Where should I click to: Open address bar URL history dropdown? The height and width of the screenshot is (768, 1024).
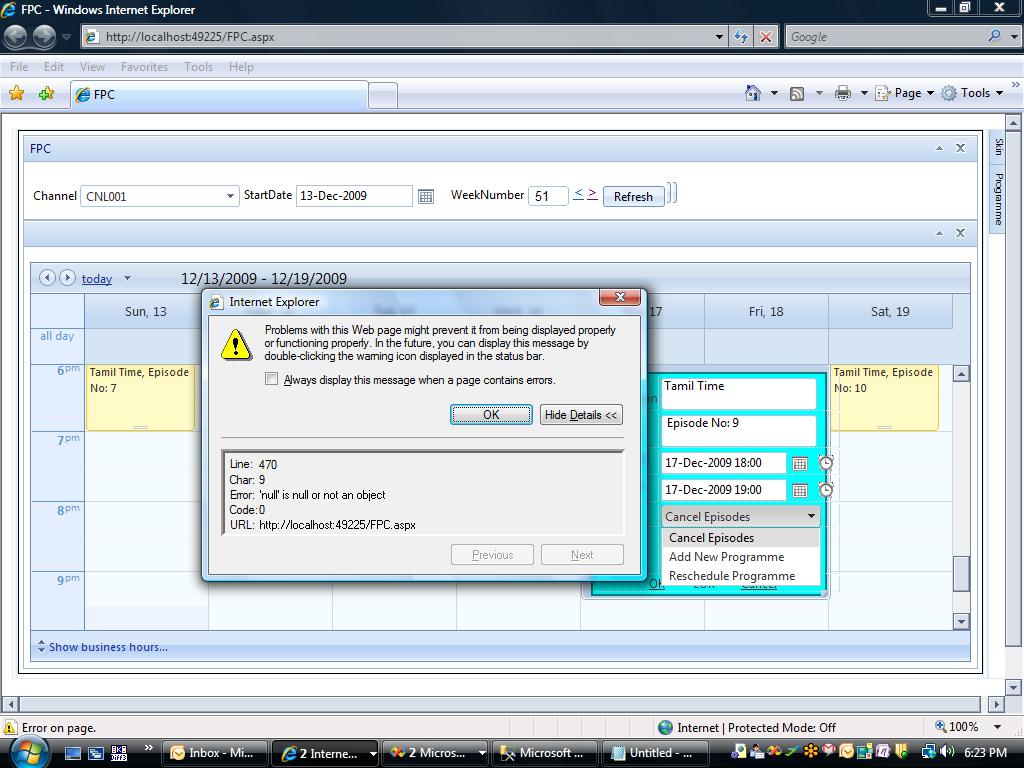coord(719,37)
